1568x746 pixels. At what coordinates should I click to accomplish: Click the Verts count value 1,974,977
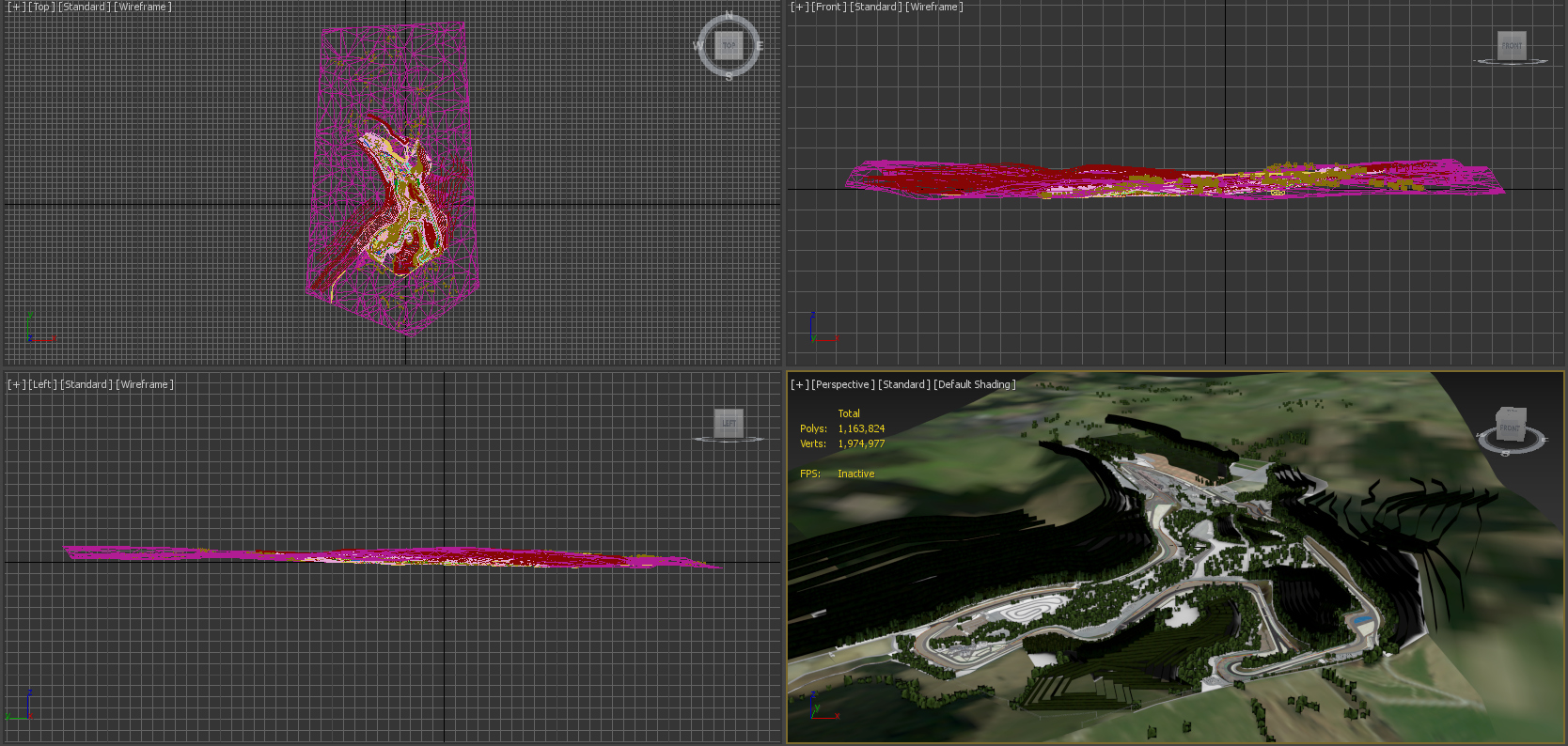pos(861,443)
